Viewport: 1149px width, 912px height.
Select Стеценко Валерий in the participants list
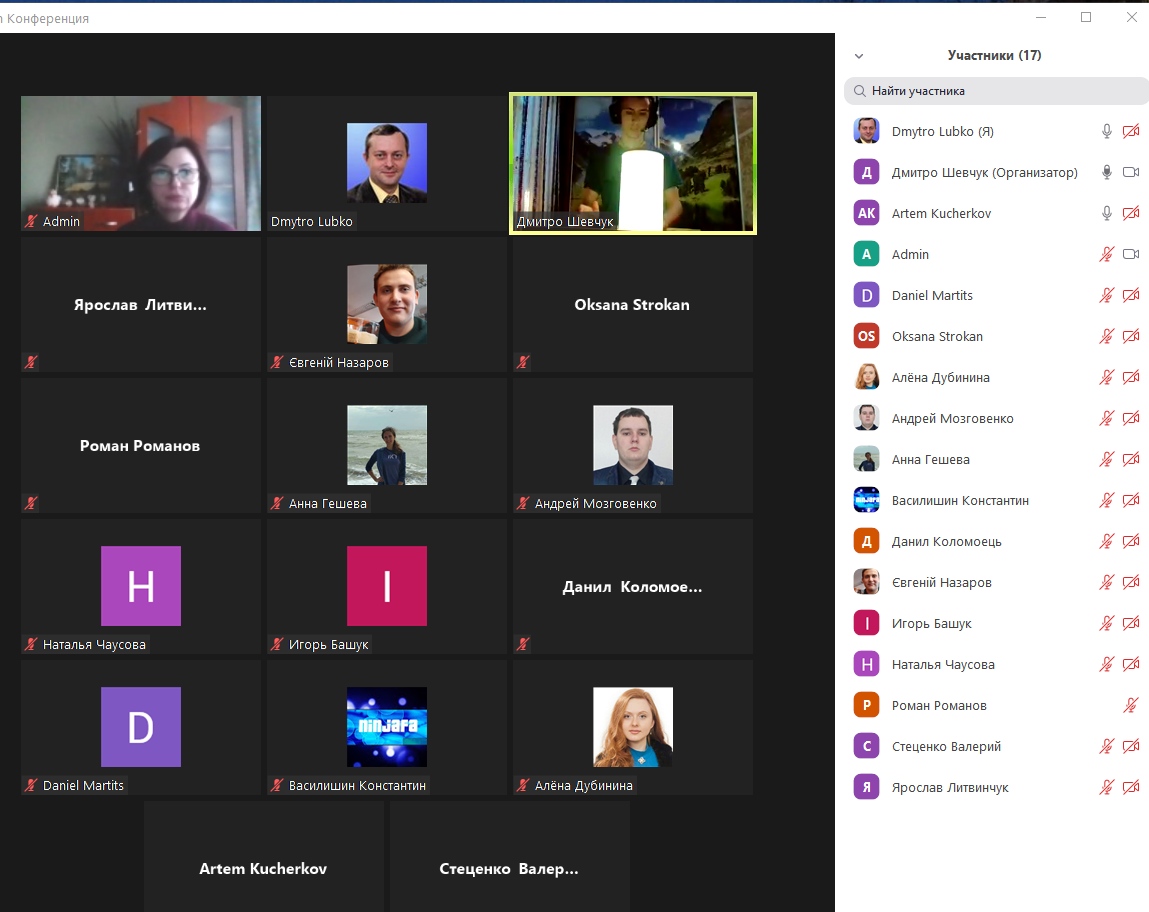(946, 746)
